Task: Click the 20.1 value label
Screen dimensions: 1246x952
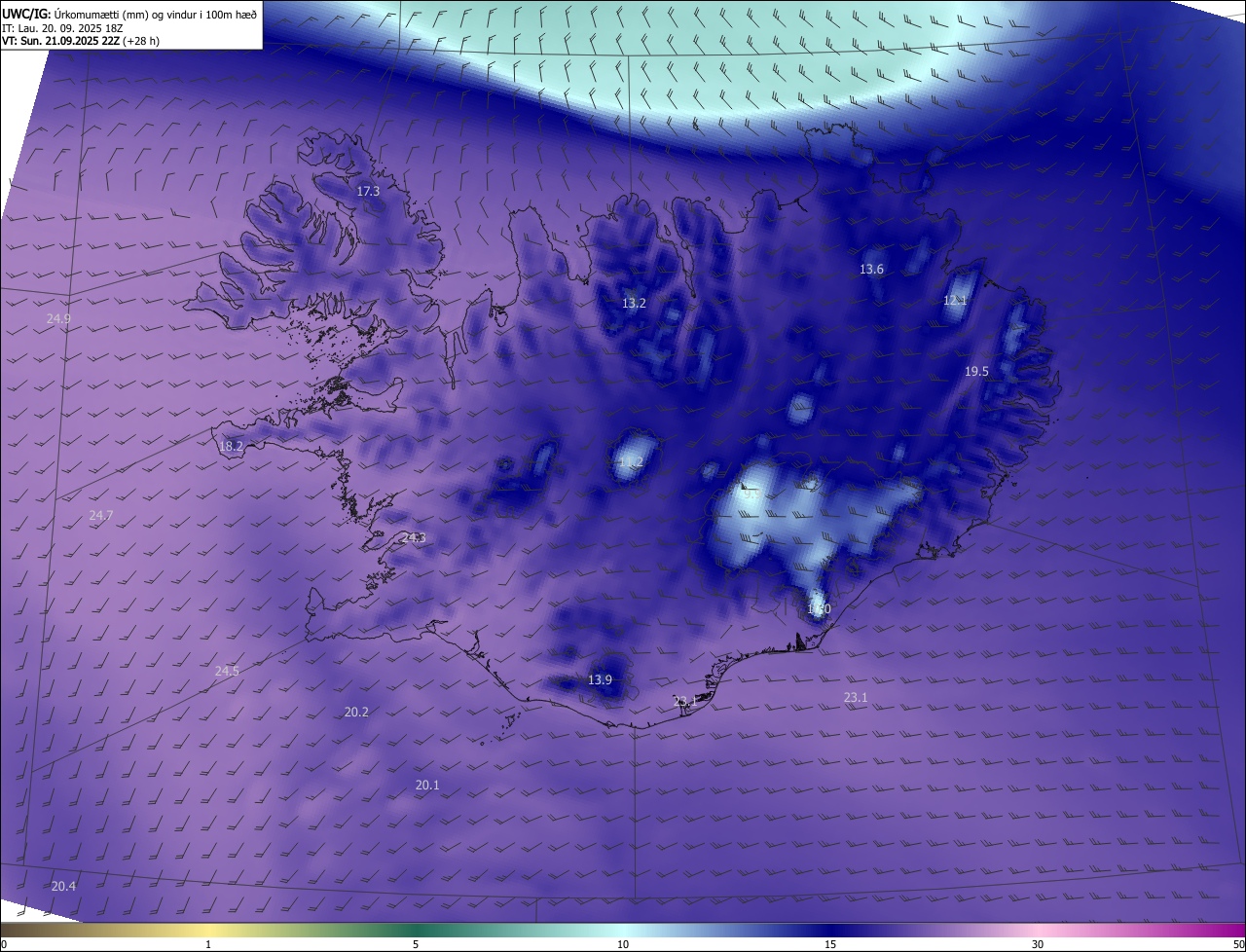Action: (427, 786)
